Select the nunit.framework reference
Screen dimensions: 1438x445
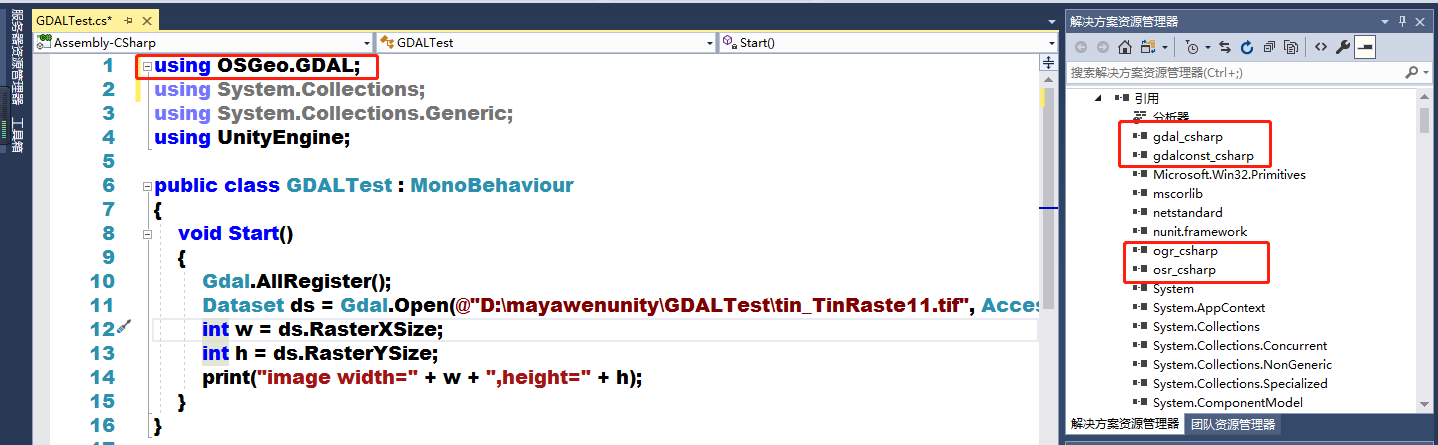point(1200,231)
